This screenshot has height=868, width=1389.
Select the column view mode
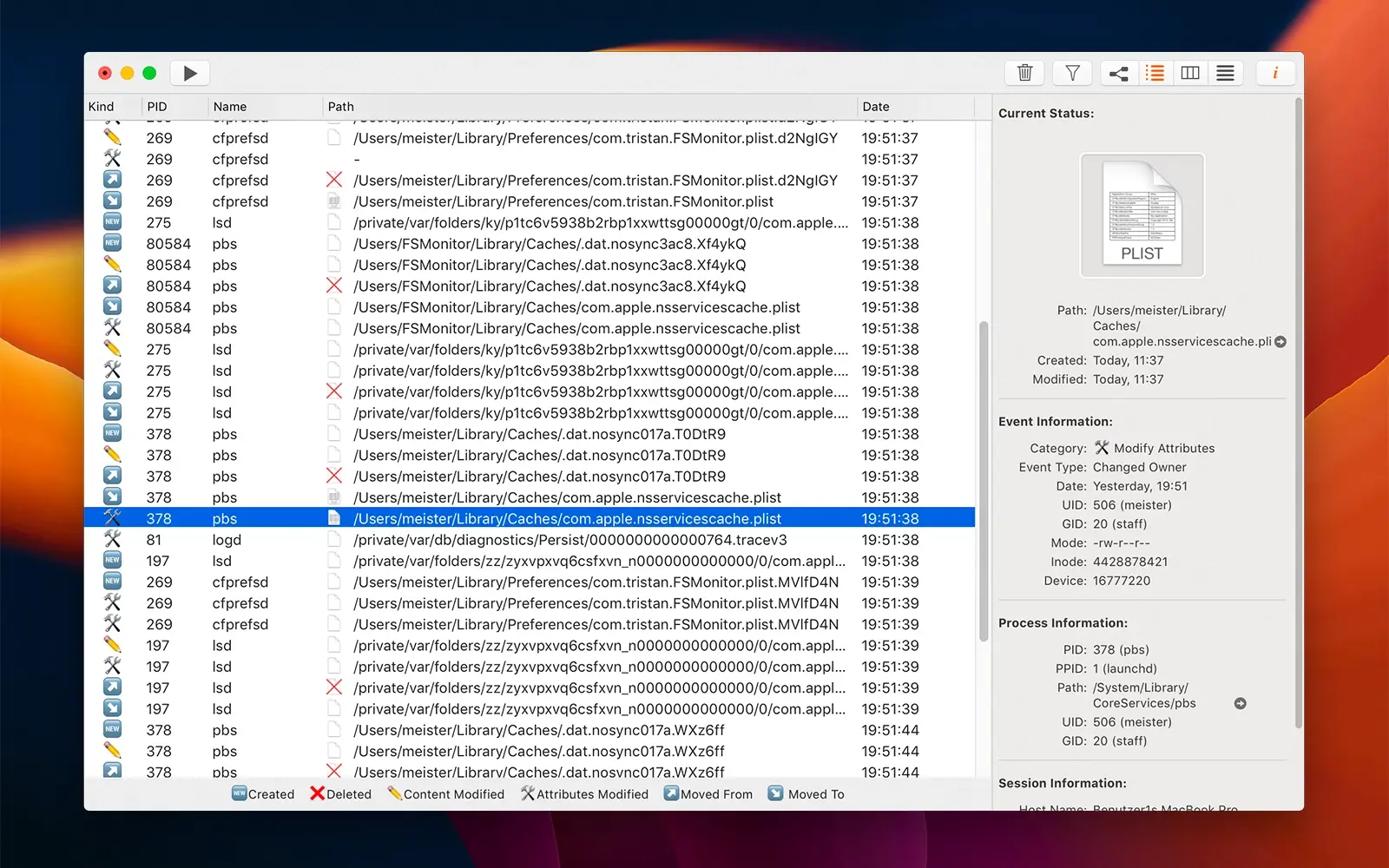tap(1190, 73)
